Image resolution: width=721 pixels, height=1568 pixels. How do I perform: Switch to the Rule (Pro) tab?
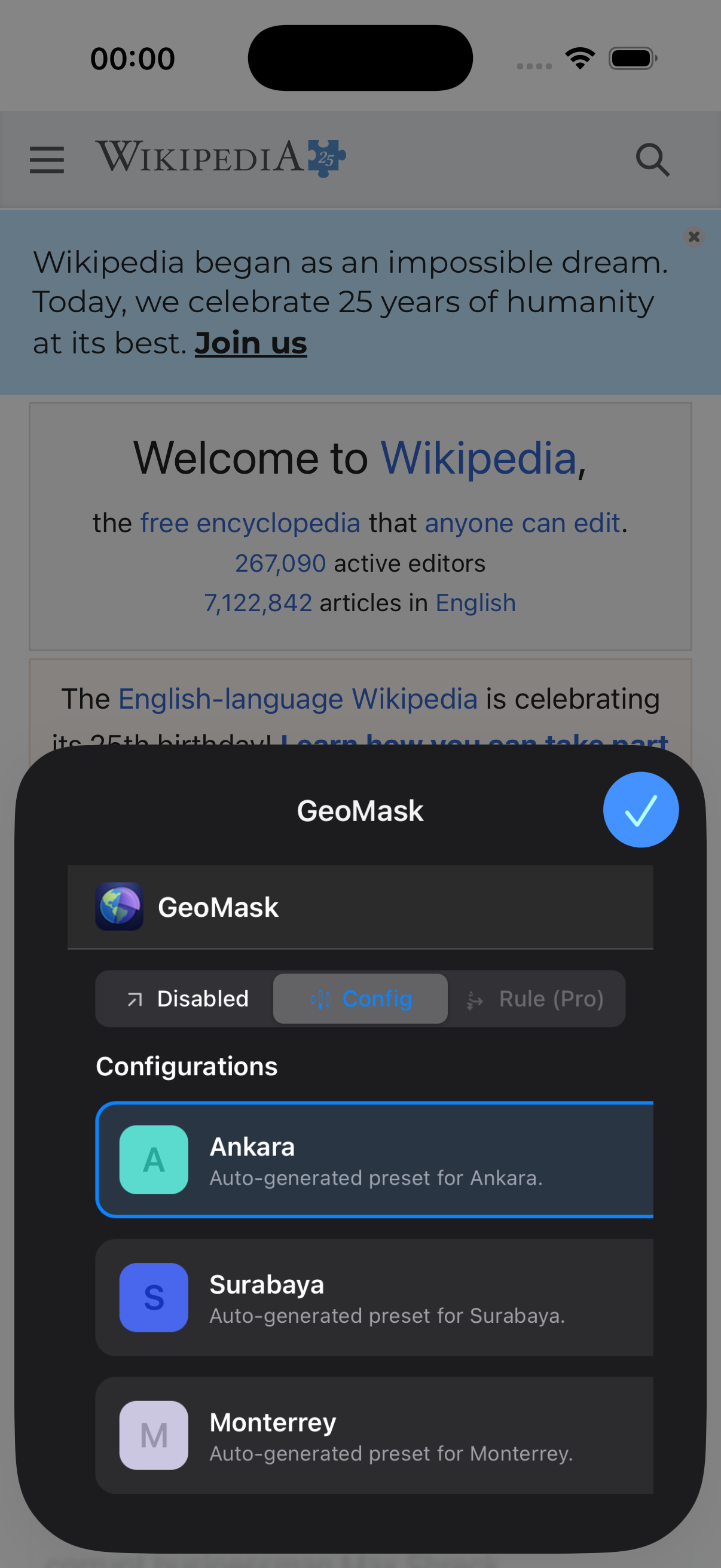pos(536,998)
